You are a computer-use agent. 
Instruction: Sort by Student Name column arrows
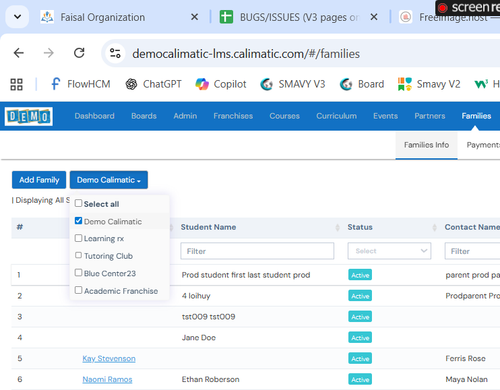pos(337,227)
